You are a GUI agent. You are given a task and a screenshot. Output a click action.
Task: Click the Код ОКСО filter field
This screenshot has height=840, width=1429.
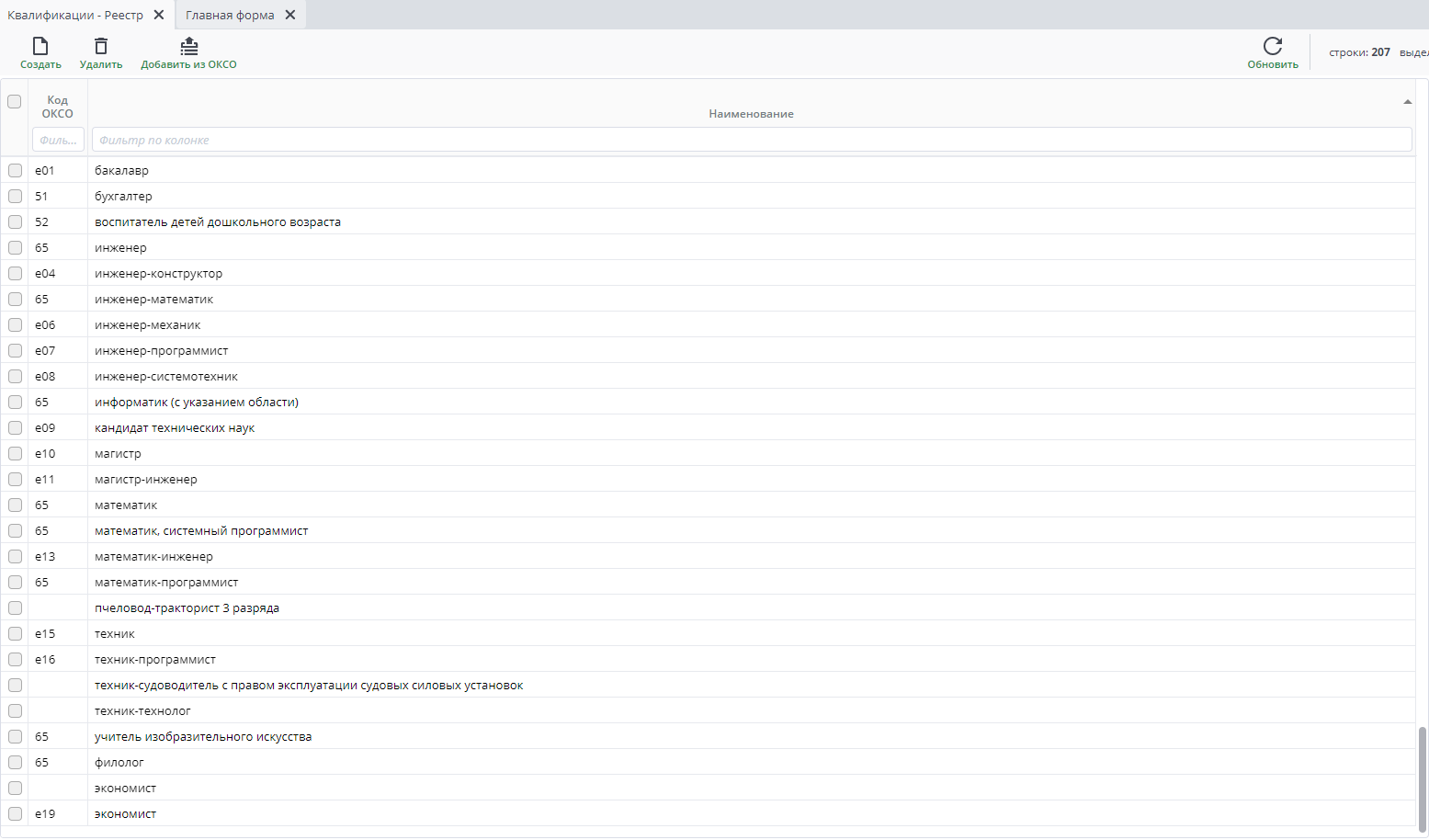(58, 140)
